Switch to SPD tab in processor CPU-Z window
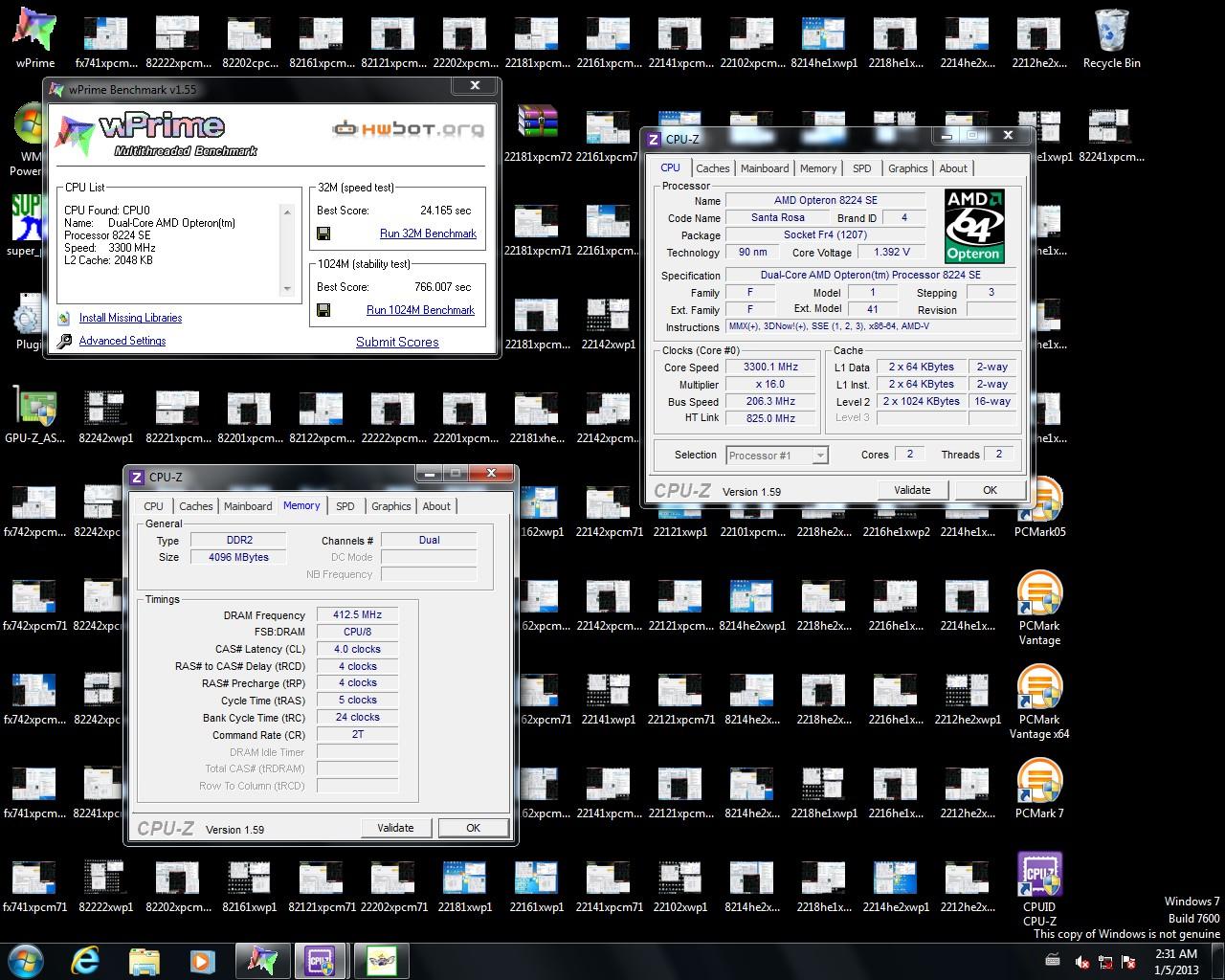This screenshot has height=980, width=1225. pos(862,168)
